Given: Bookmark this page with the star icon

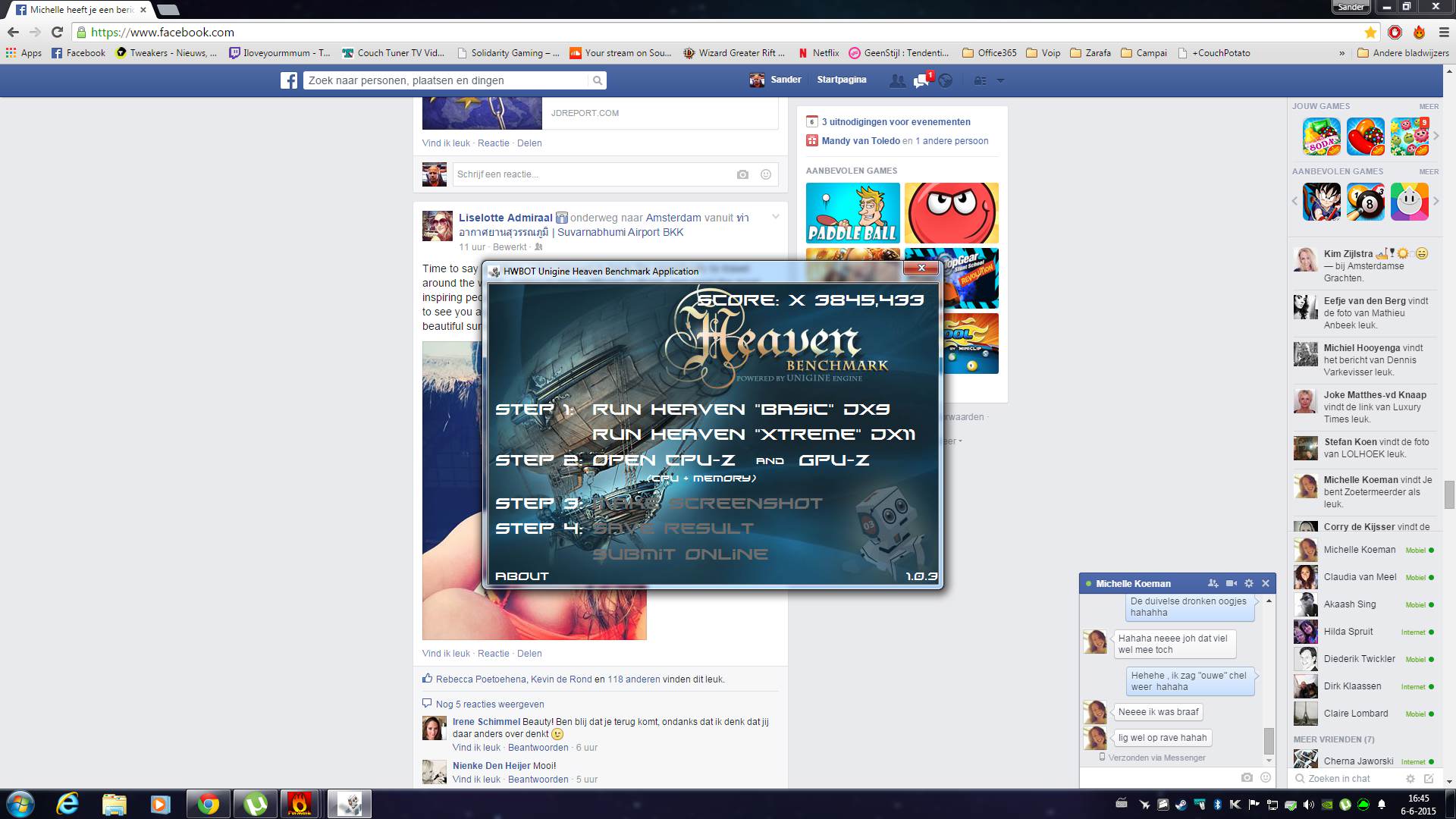Looking at the screenshot, I should click(x=1370, y=33).
